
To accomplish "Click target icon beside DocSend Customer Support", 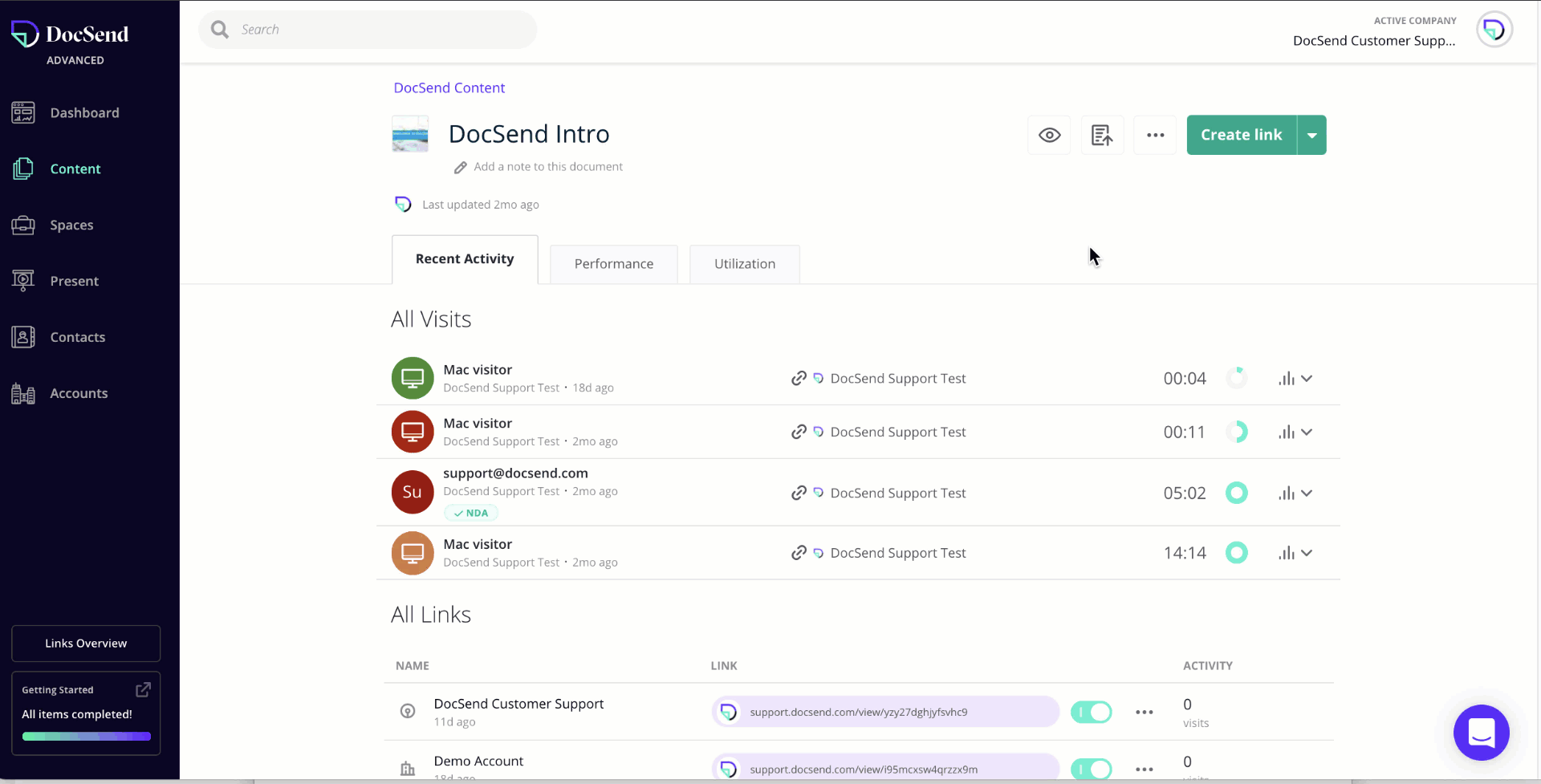I will point(408,711).
